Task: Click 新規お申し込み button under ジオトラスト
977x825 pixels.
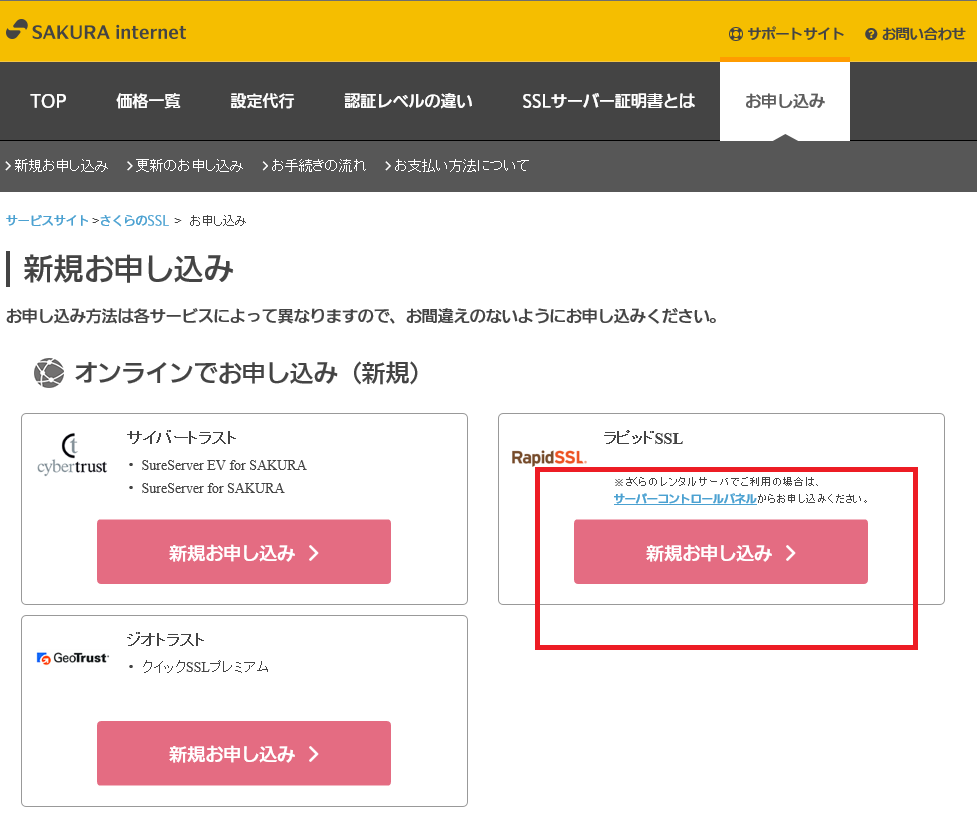Action: point(244,753)
